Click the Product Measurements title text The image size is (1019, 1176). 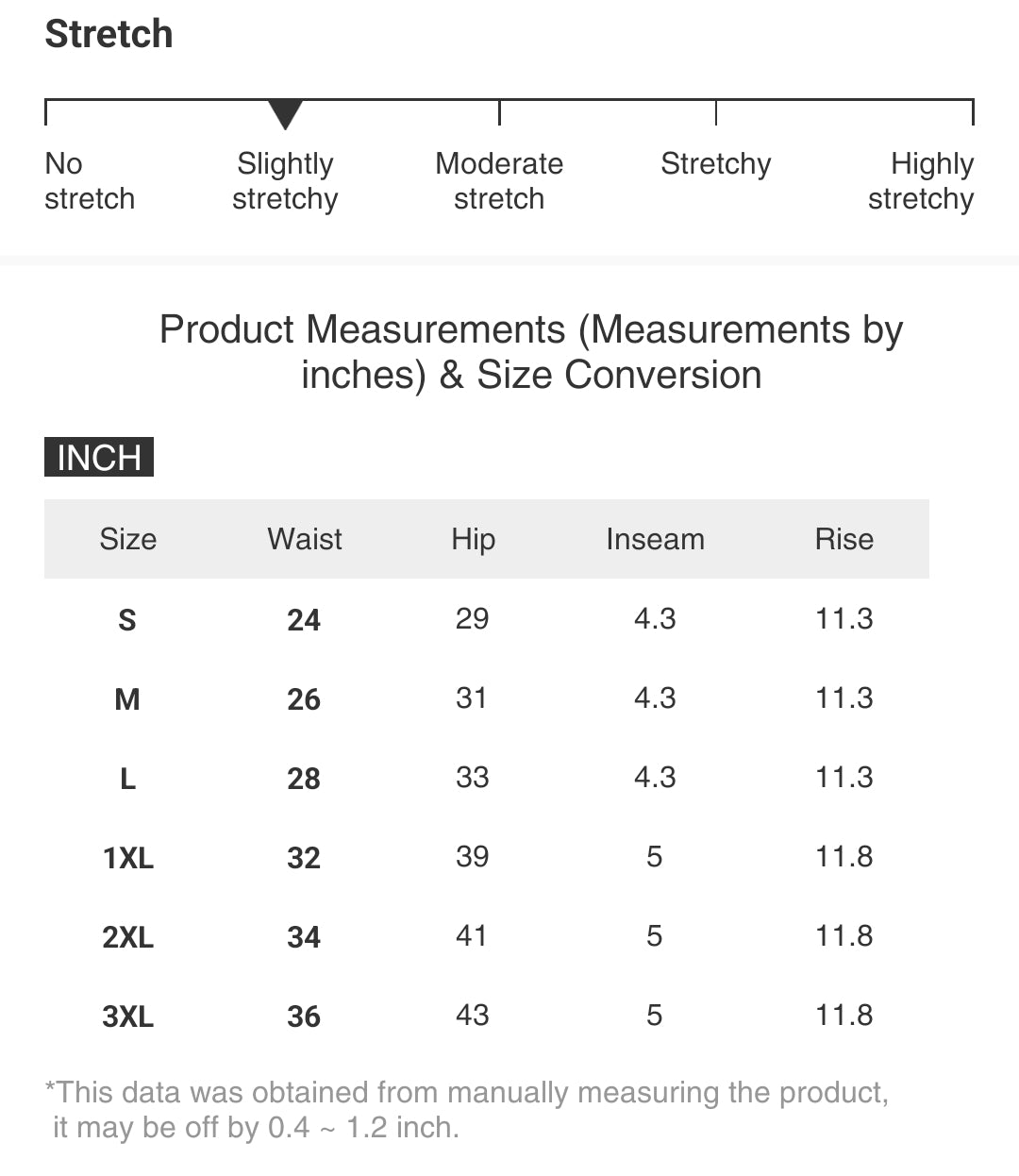pyautogui.click(x=531, y=352)
